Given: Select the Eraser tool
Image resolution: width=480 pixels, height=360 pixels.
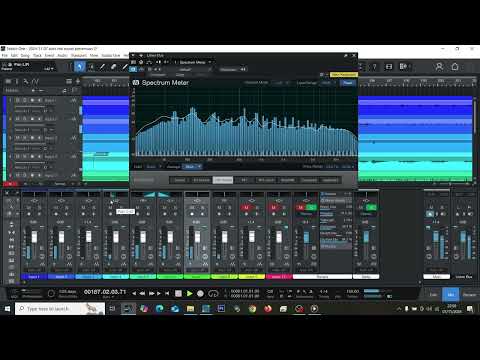Looking at the screenshot, I should click(113, 67).
